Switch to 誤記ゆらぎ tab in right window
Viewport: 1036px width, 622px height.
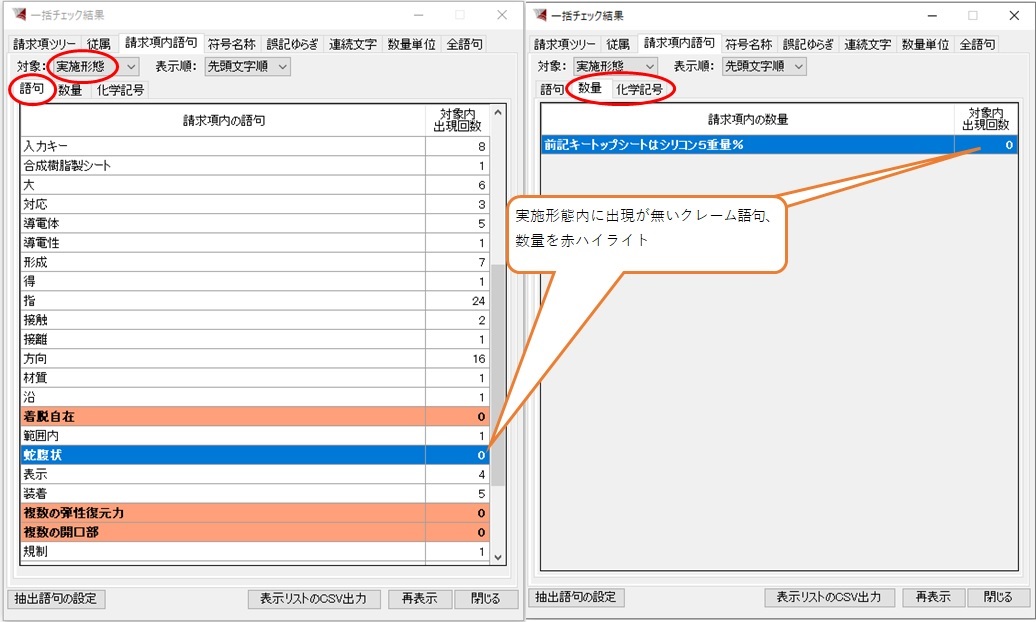808,44
